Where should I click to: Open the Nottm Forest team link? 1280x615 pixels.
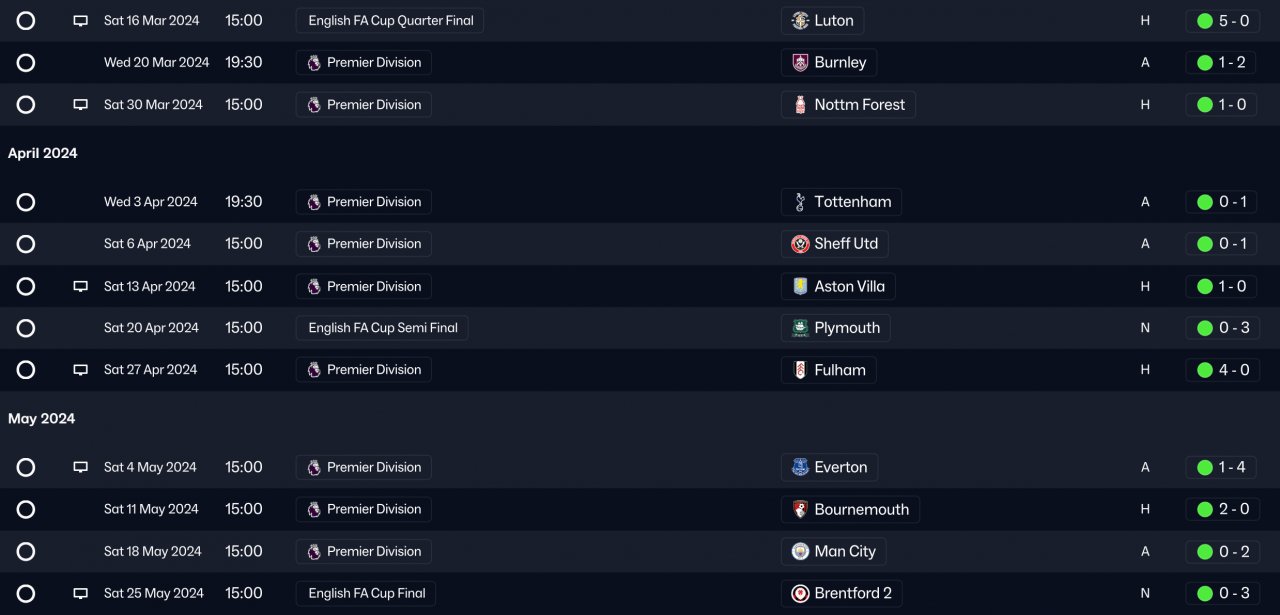coord(859,105)
